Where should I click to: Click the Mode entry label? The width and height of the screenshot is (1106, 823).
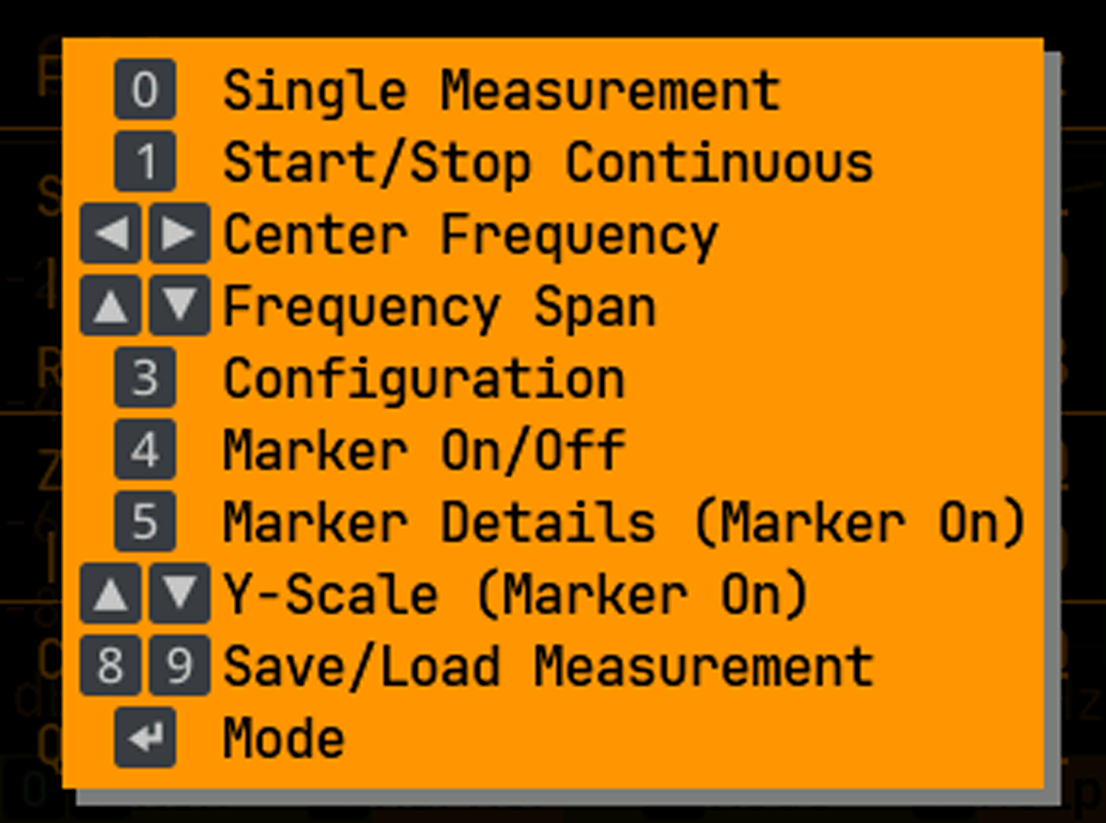(283, 739)
